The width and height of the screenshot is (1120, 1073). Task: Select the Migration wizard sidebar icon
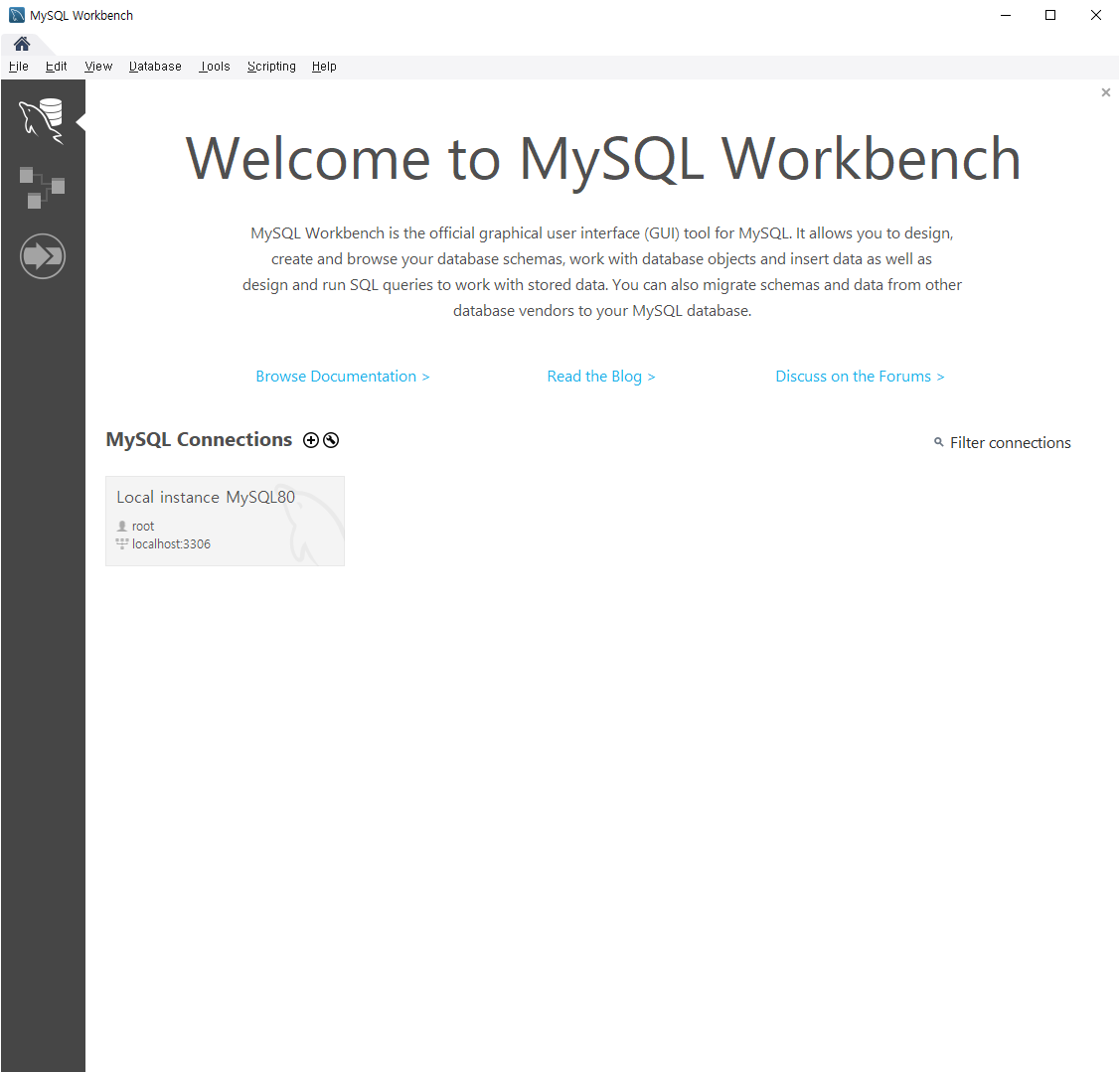click(x=43, y=256)
